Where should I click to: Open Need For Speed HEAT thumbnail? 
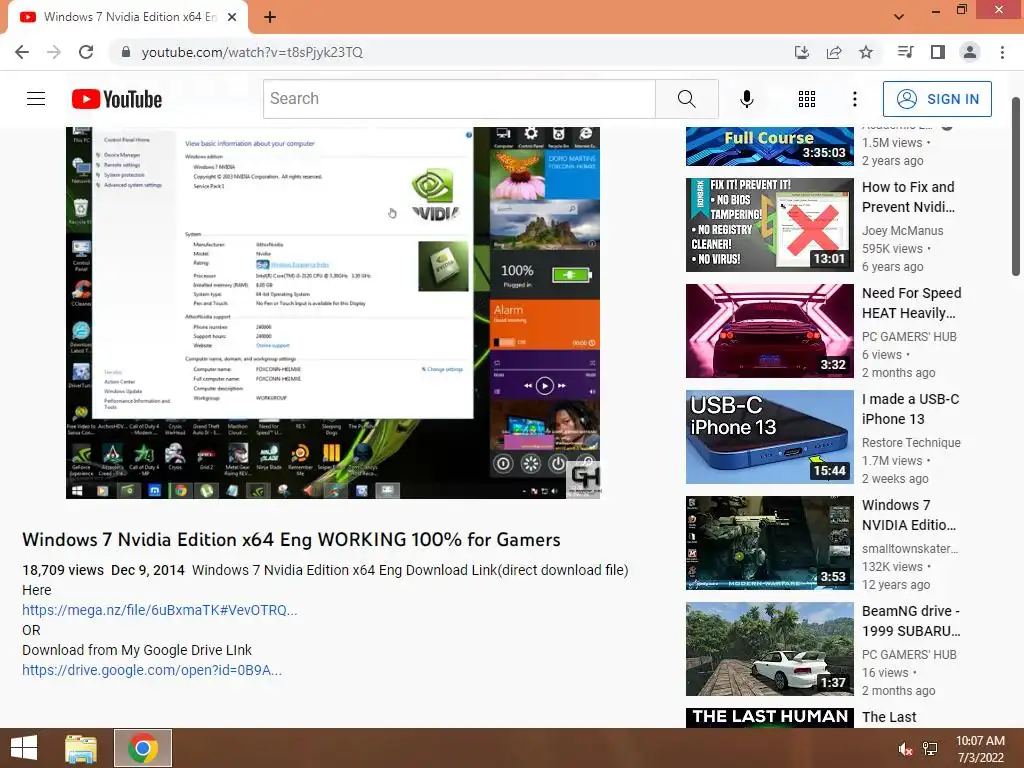pos(769,330)
